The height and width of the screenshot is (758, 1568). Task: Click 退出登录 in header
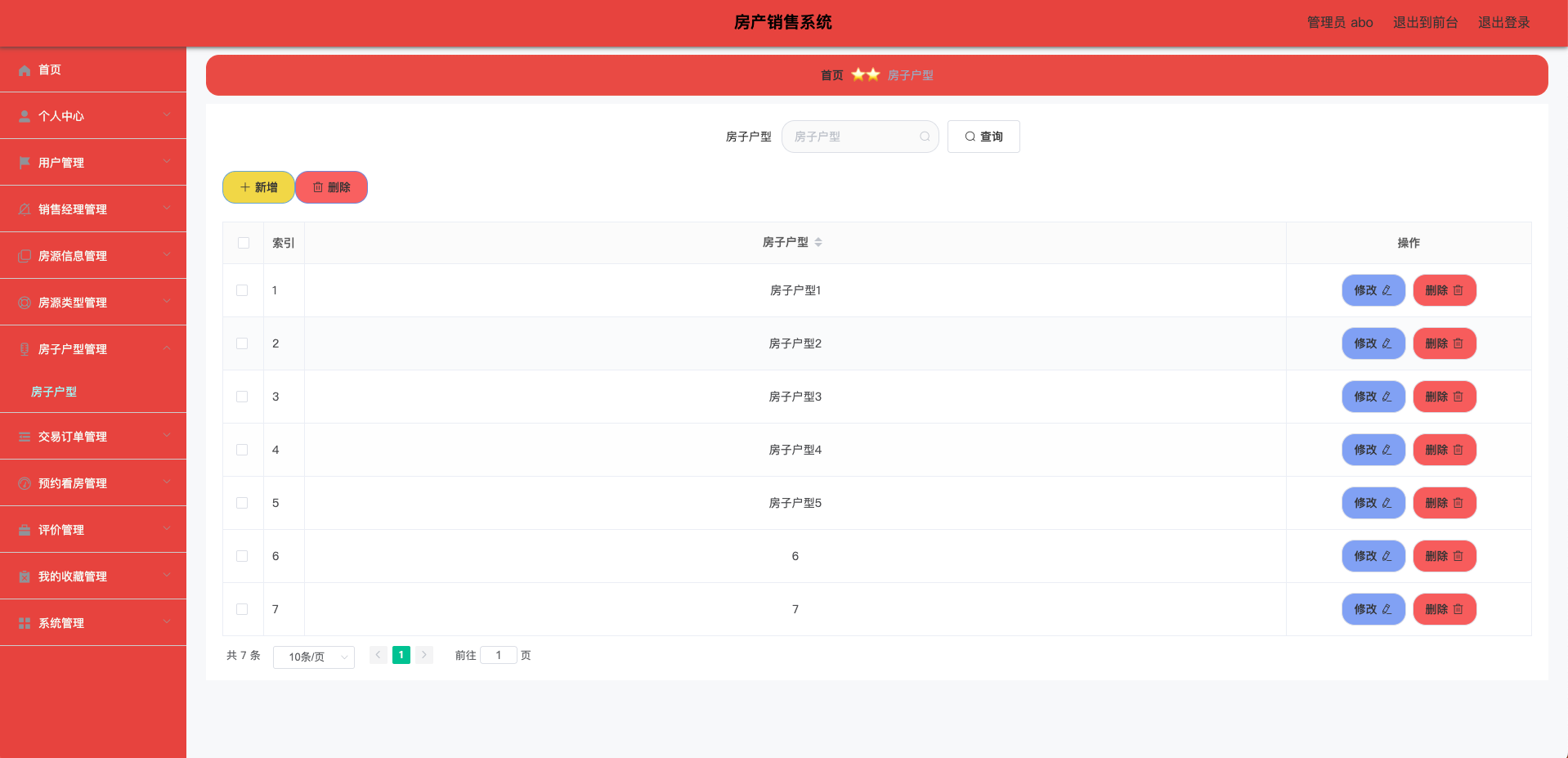(1503, 22)
